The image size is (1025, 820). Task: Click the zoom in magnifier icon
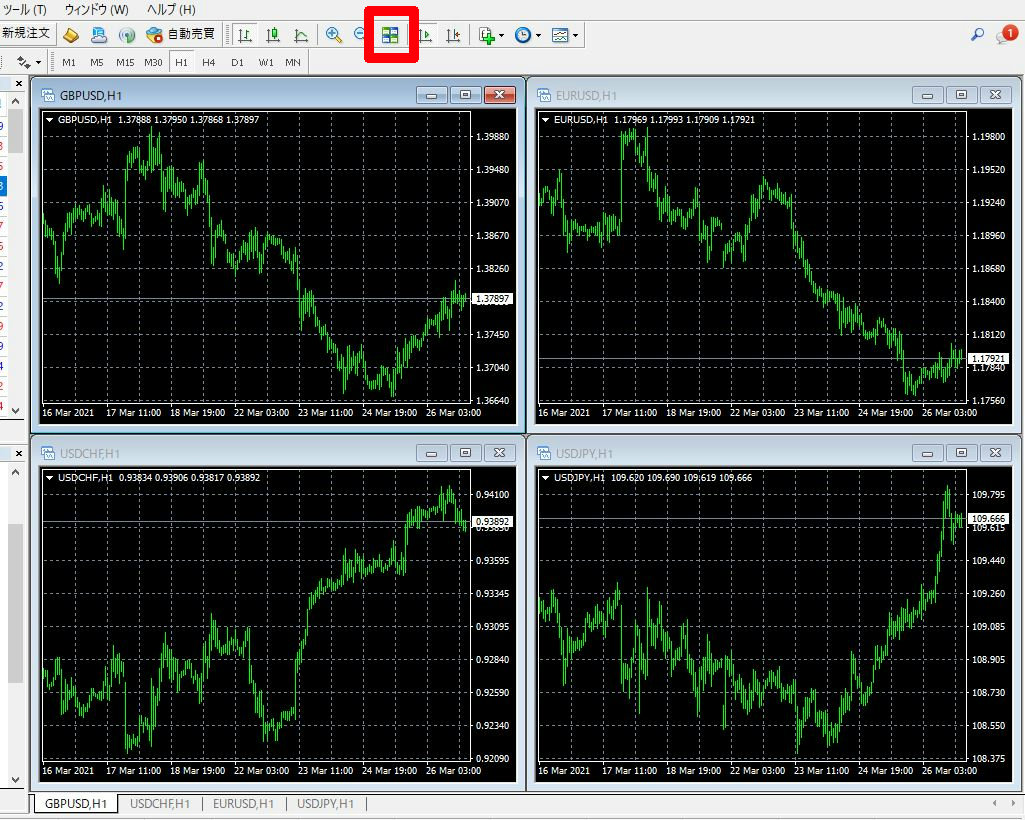[334, 34]
